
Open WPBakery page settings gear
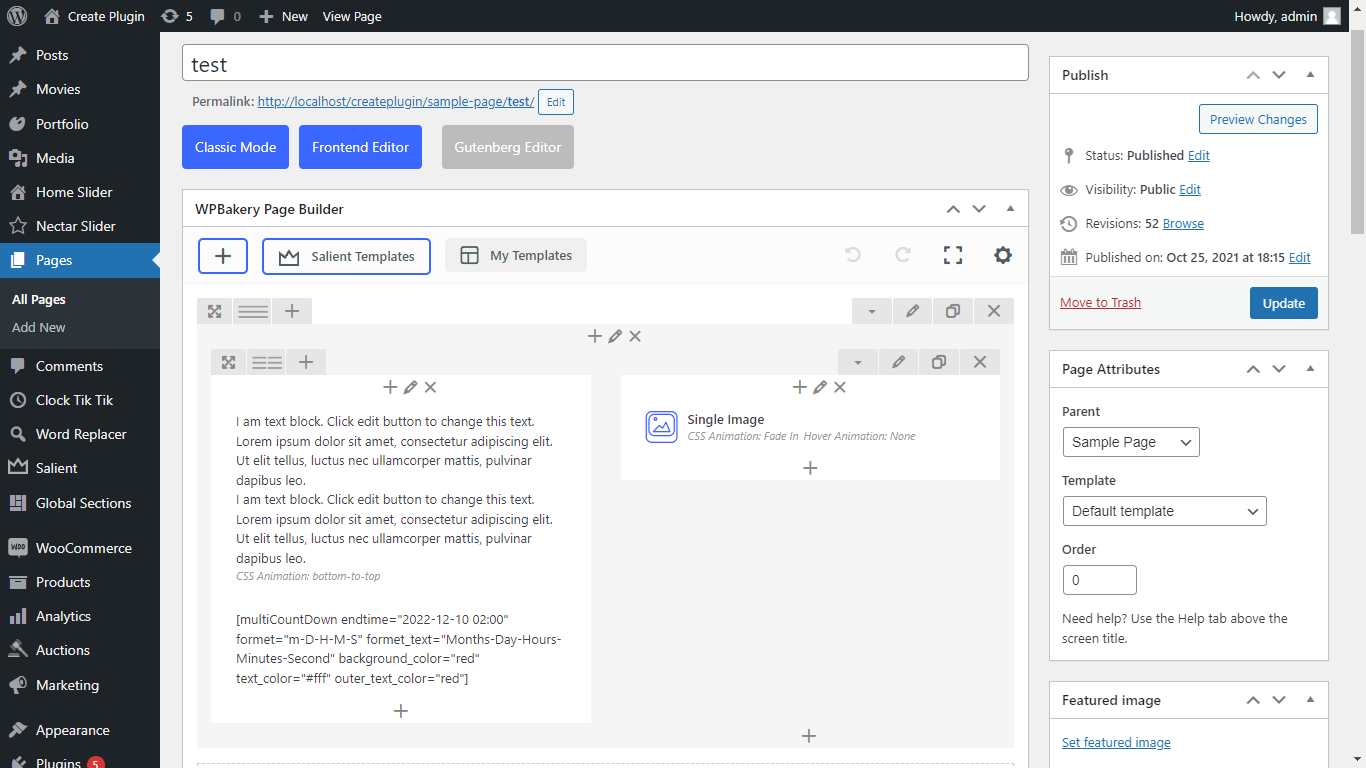tap(1003, 255)
